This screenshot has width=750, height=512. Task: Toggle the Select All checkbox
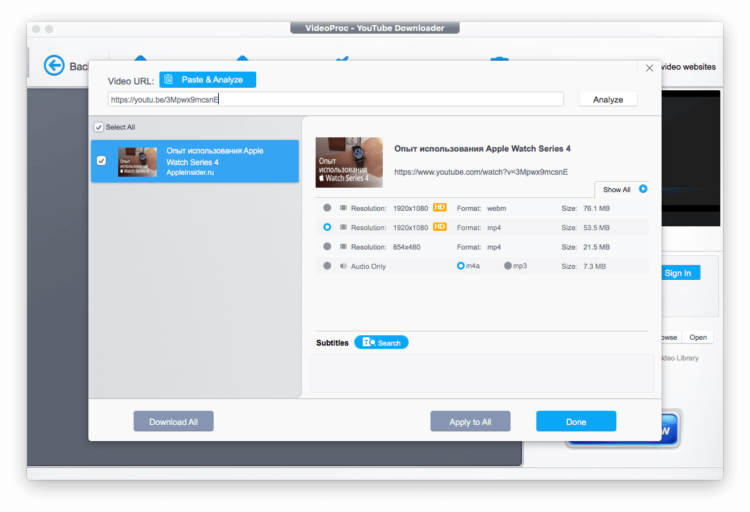click(x=99, y=127)
